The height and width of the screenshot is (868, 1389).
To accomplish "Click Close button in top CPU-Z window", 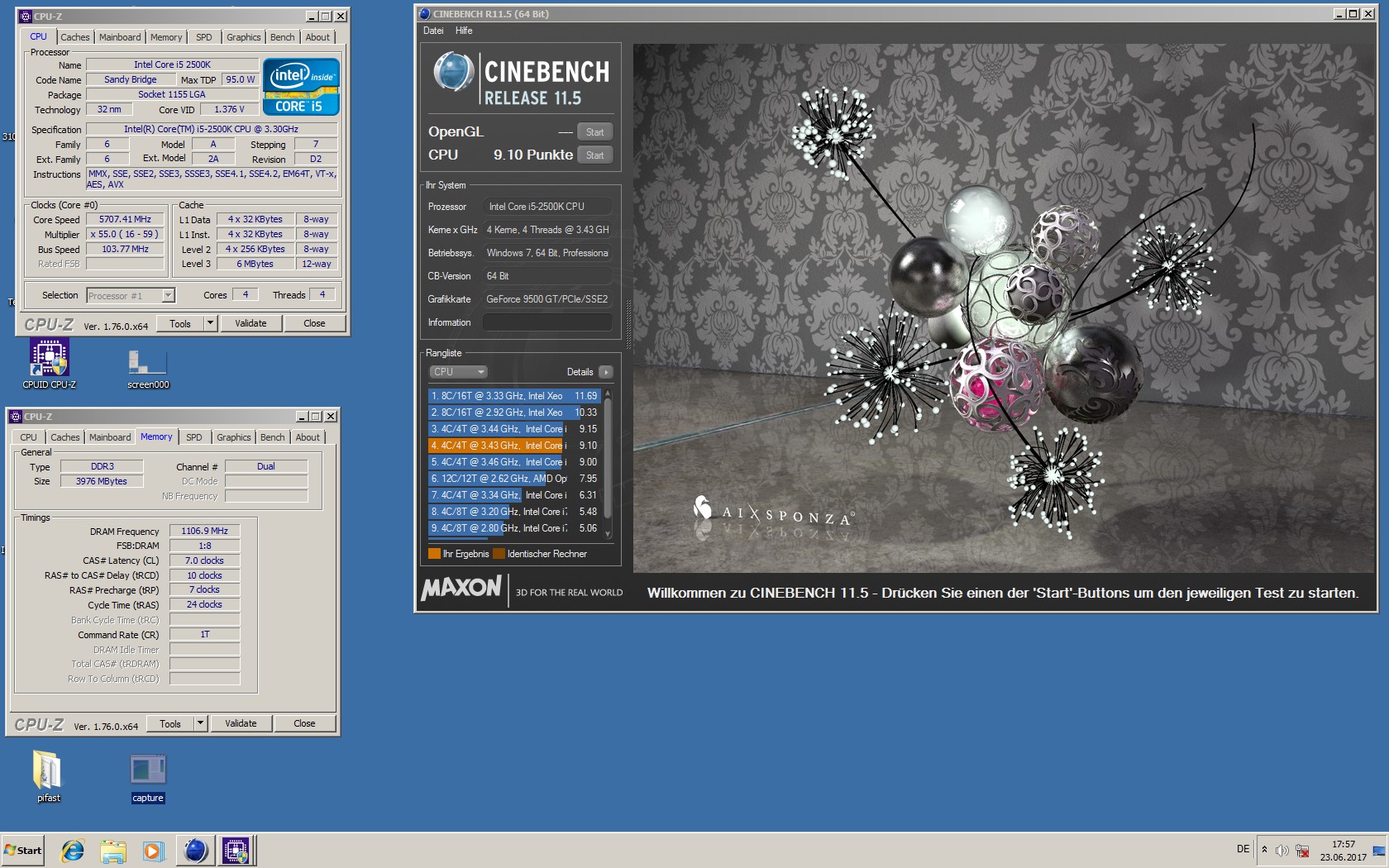I will click(314, 323).
